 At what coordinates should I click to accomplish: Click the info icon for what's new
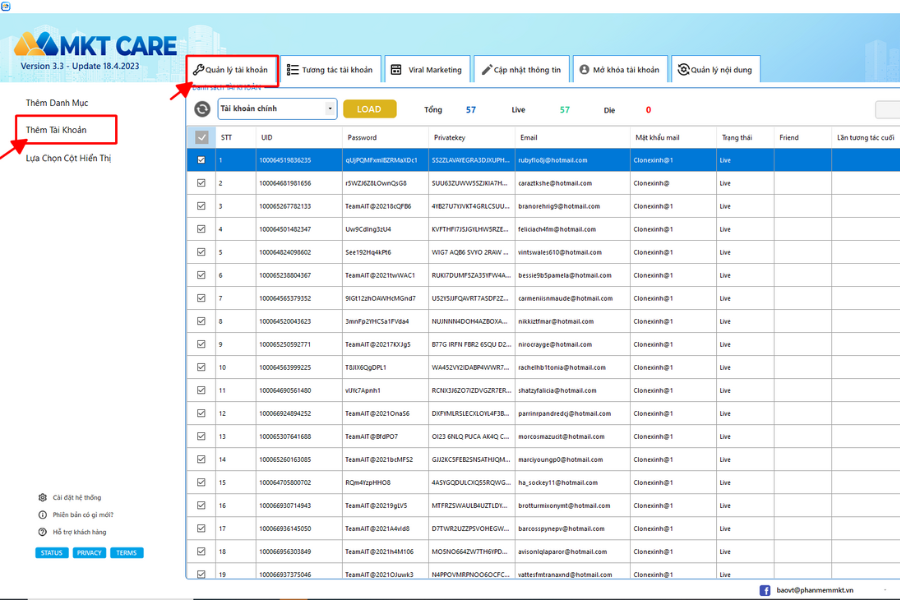coord(42,515)
